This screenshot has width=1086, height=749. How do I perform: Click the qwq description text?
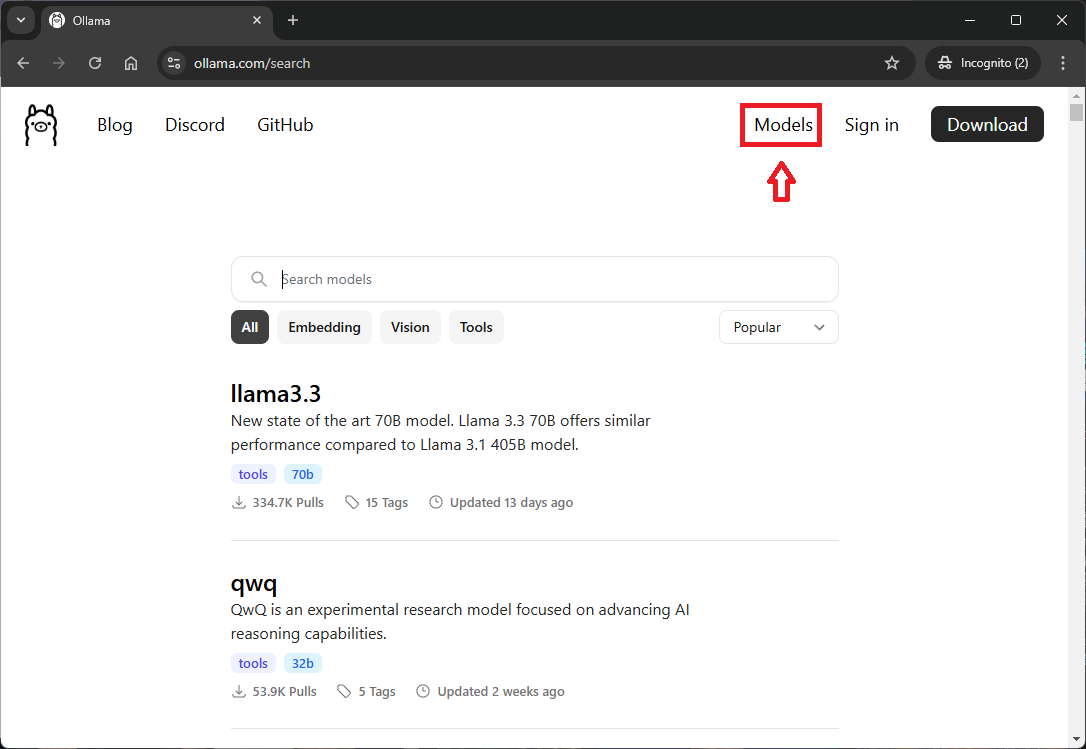click(x=460, y=622)
